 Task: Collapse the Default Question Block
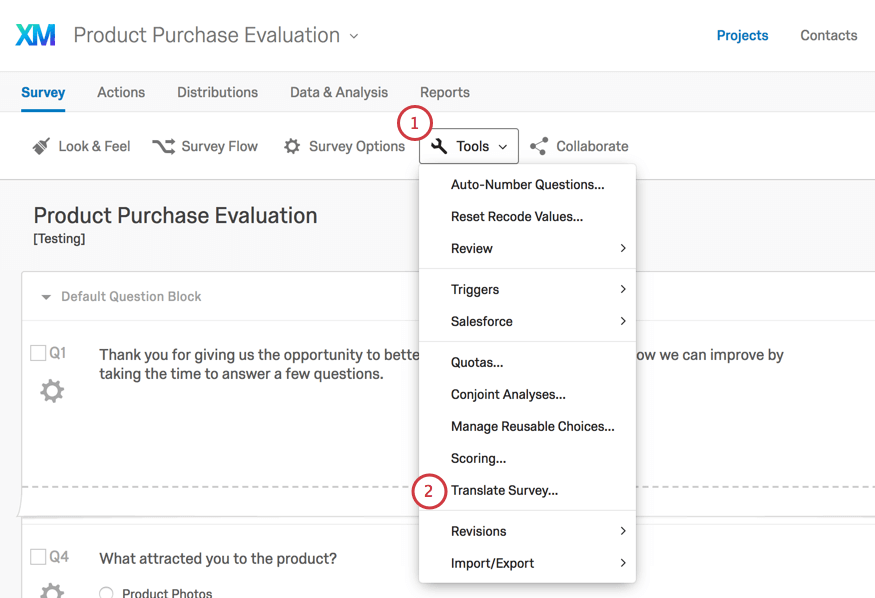coord(46,297)
